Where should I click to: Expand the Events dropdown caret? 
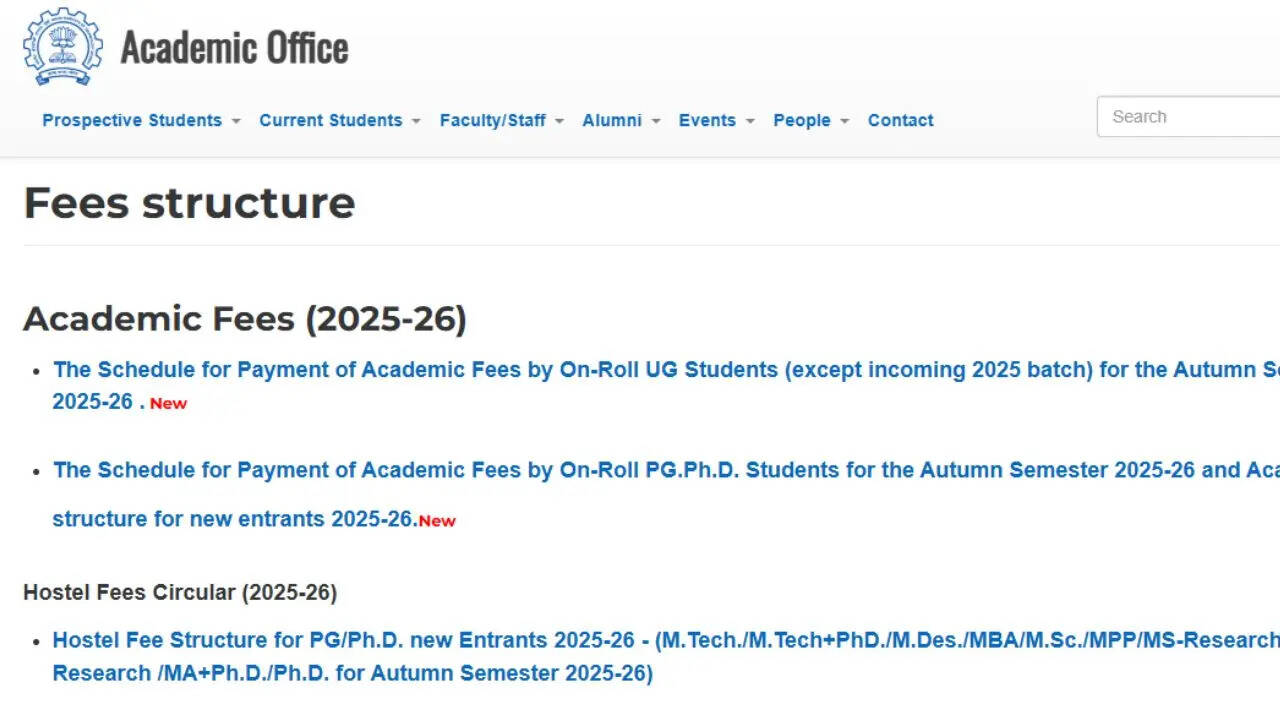(x=749, y=121)
